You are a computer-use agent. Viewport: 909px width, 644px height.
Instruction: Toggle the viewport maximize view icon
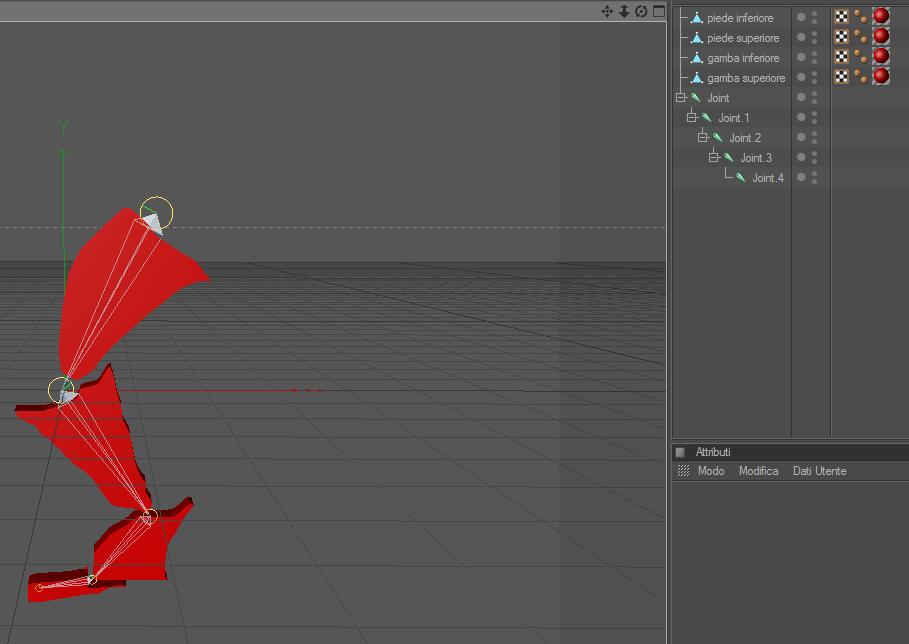[659, 11]
